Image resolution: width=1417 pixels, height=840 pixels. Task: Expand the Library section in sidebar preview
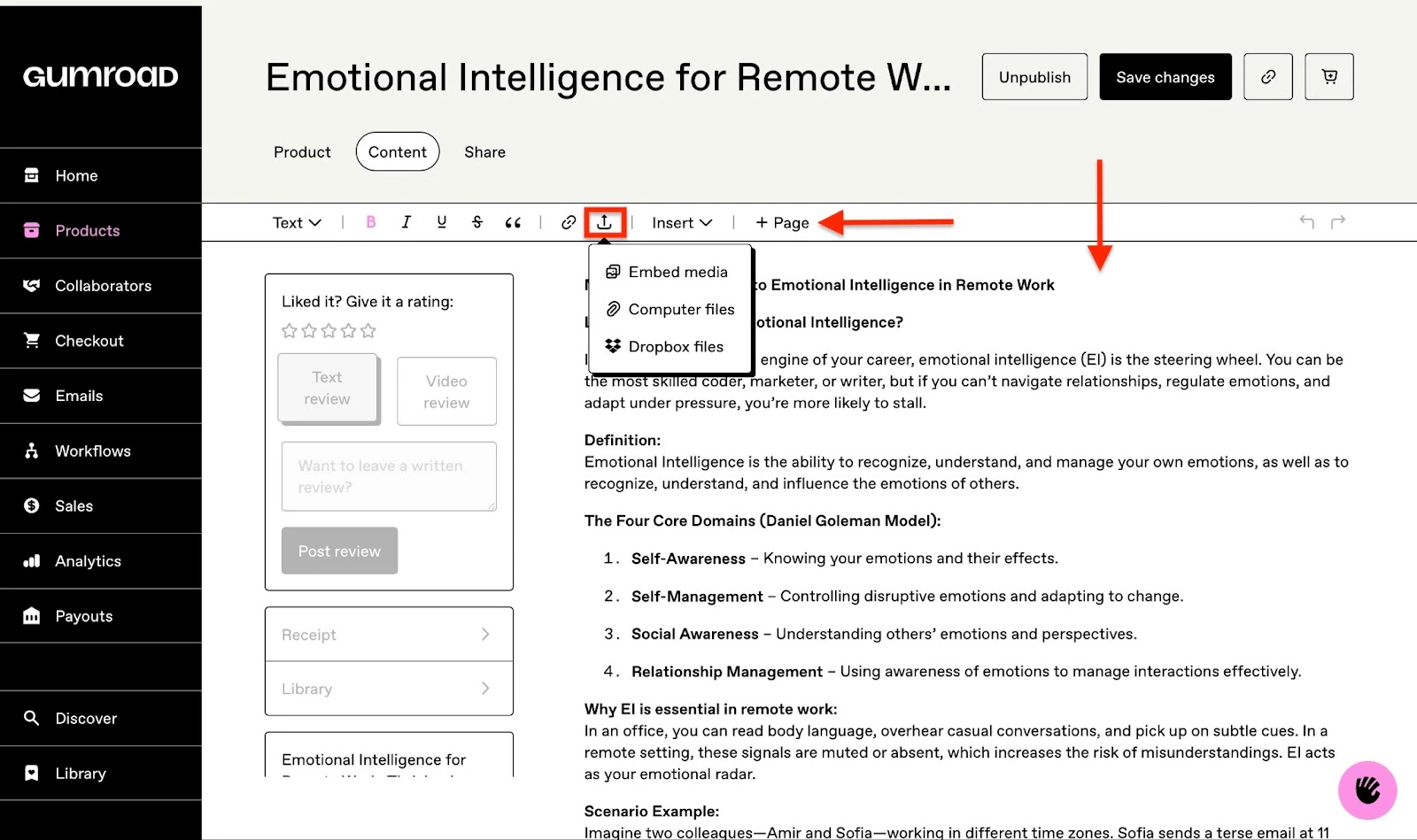(x=389, y=689)
